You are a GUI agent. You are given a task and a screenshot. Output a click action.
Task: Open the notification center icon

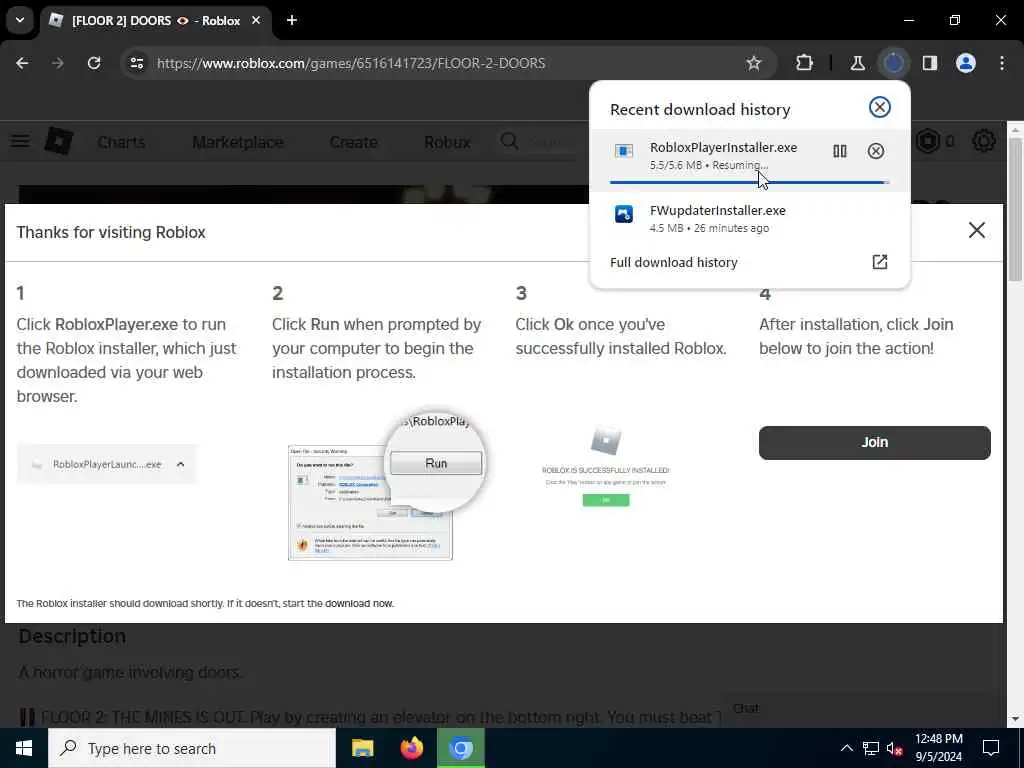991,748
